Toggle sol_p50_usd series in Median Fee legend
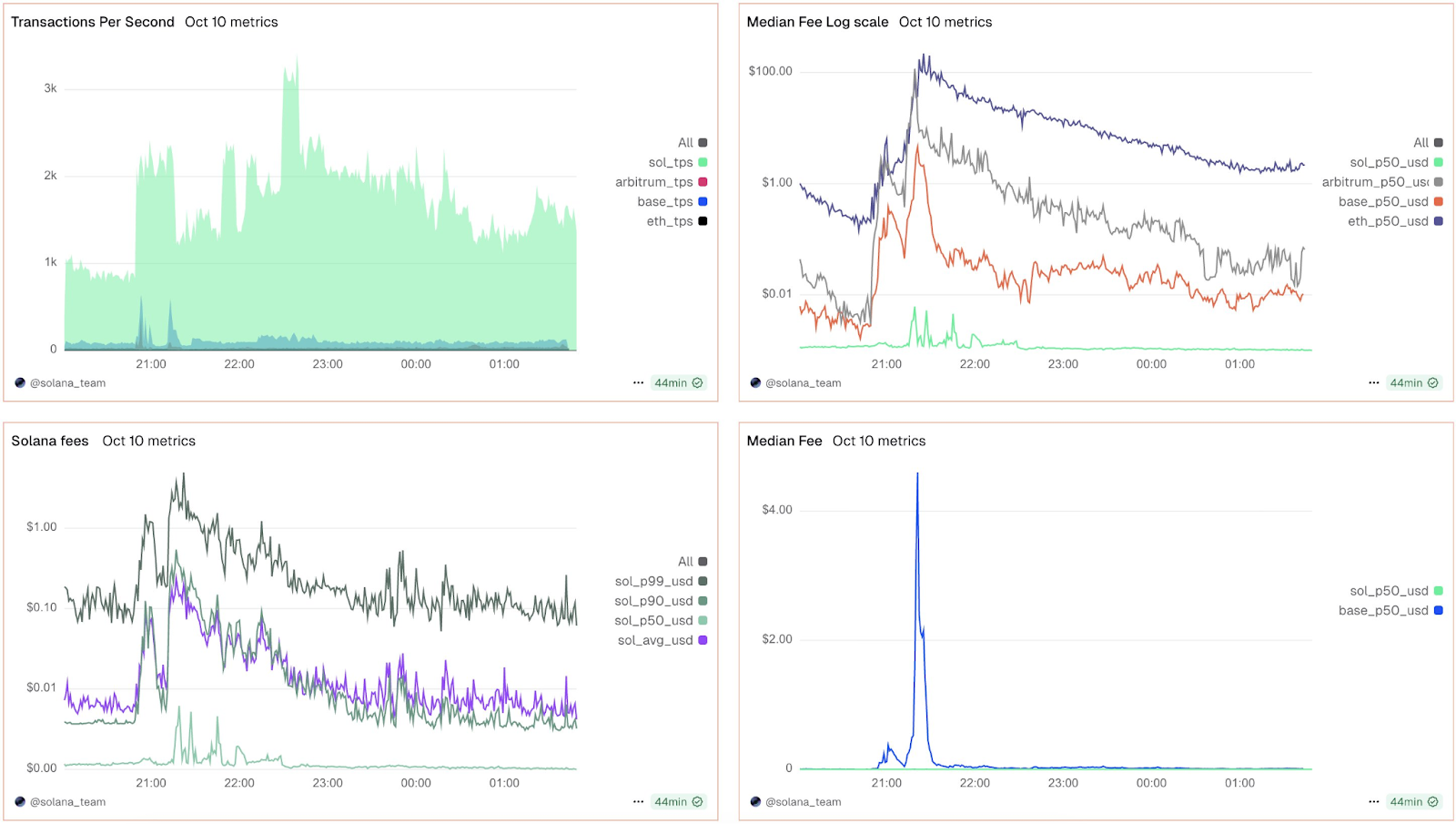Image resolution: width=1456 pixels, height=824 pixels. click(1396, 591)
